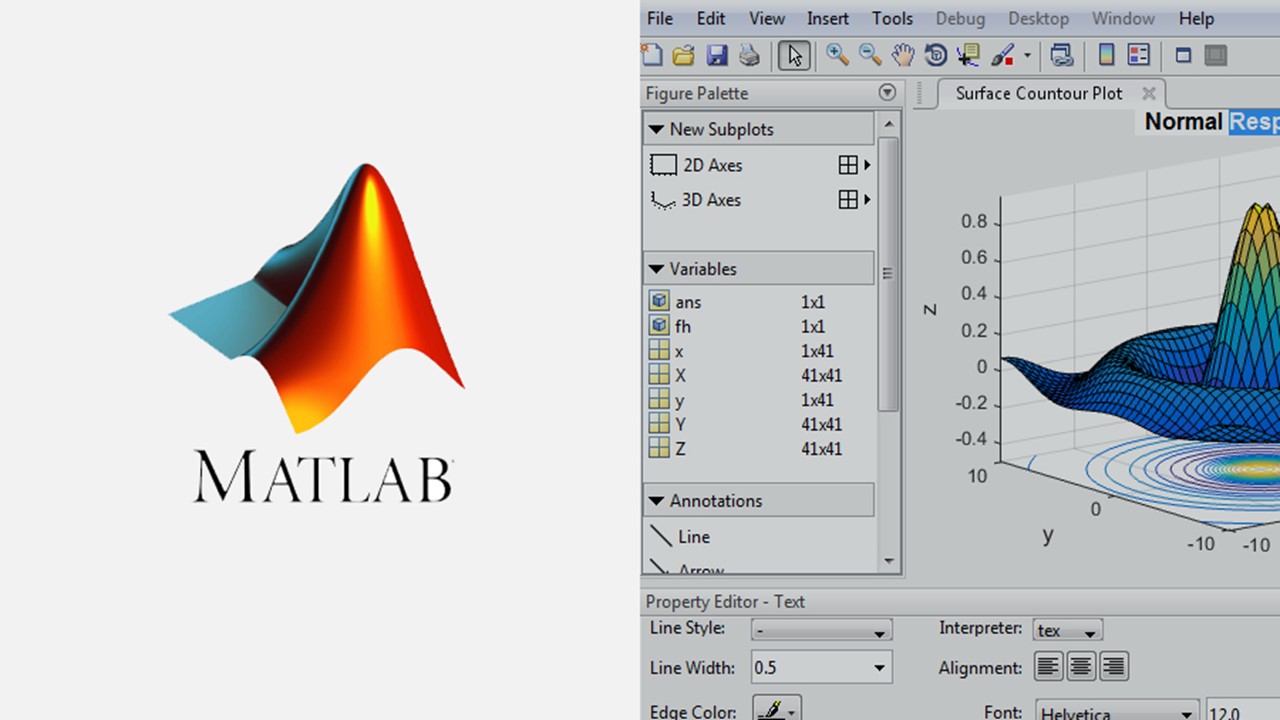This screenshot has width=1280, height=720.
Task: Activate the Zoom In tool
Action: (837, 55)
